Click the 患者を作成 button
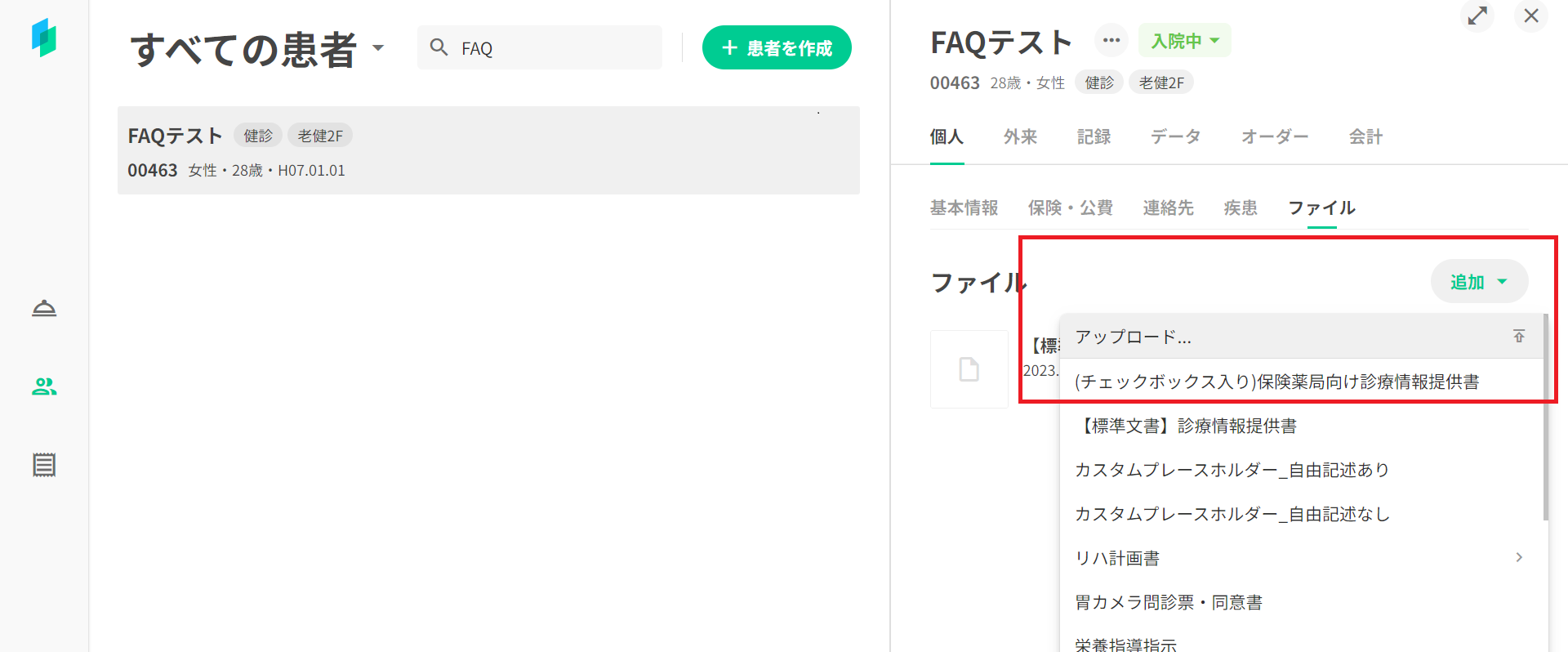This screenshot has height=652, width=1568. tap(777, 48)
